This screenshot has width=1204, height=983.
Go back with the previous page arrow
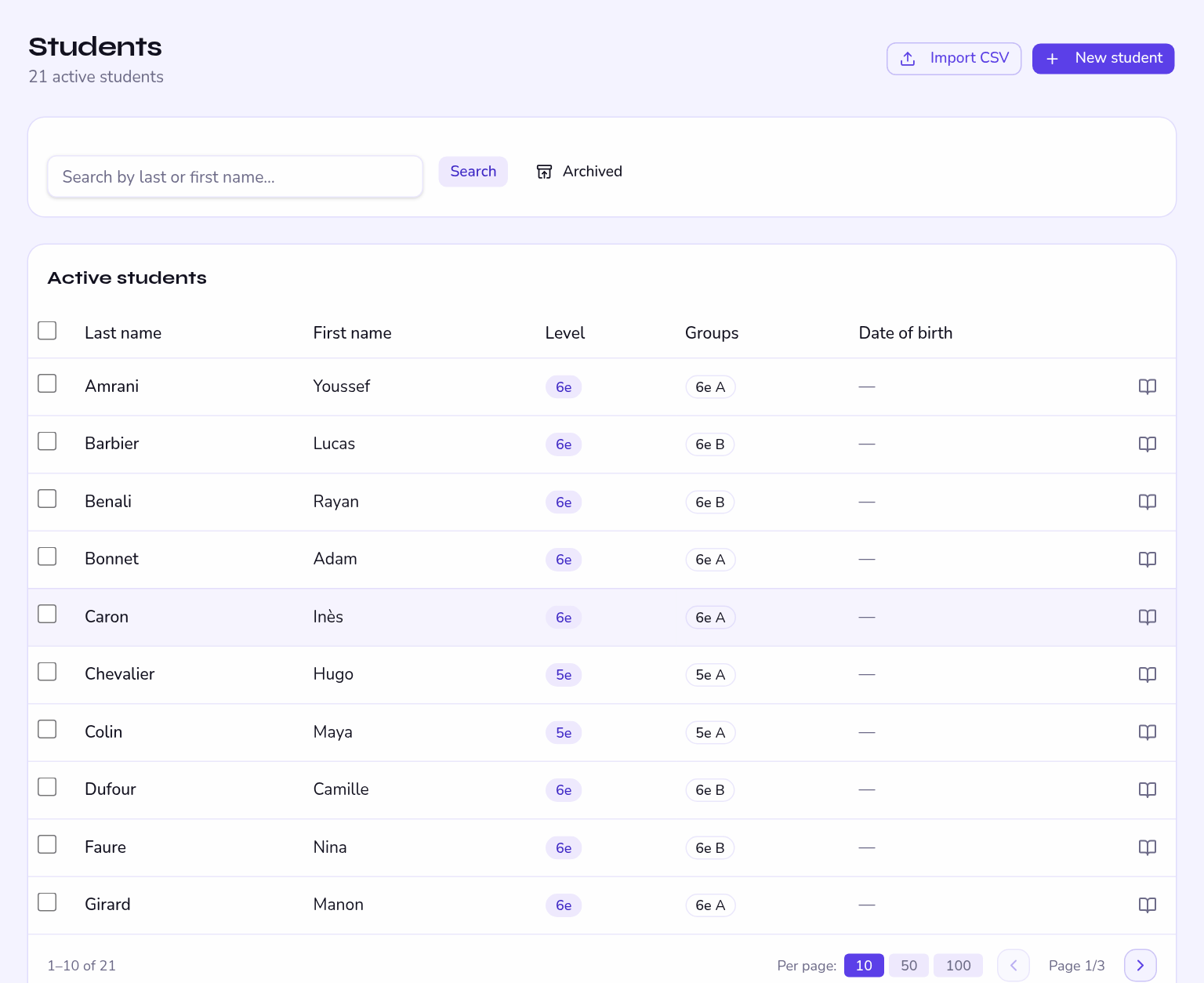(x=1014, y=965)
